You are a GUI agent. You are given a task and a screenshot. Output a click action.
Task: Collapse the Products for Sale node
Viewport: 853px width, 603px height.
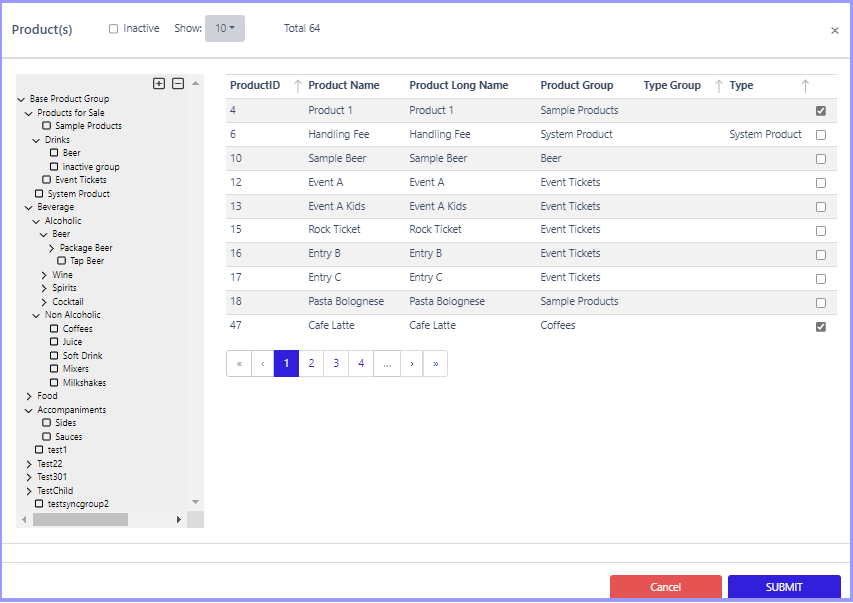[x=29, y=113]
